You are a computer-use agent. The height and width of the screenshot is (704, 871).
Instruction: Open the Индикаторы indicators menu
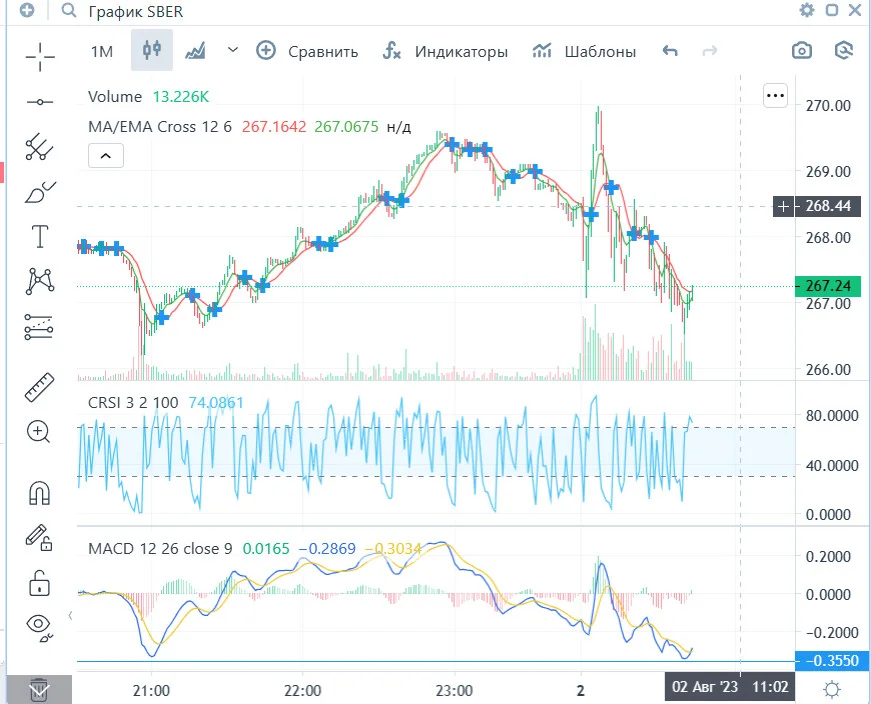445,52
